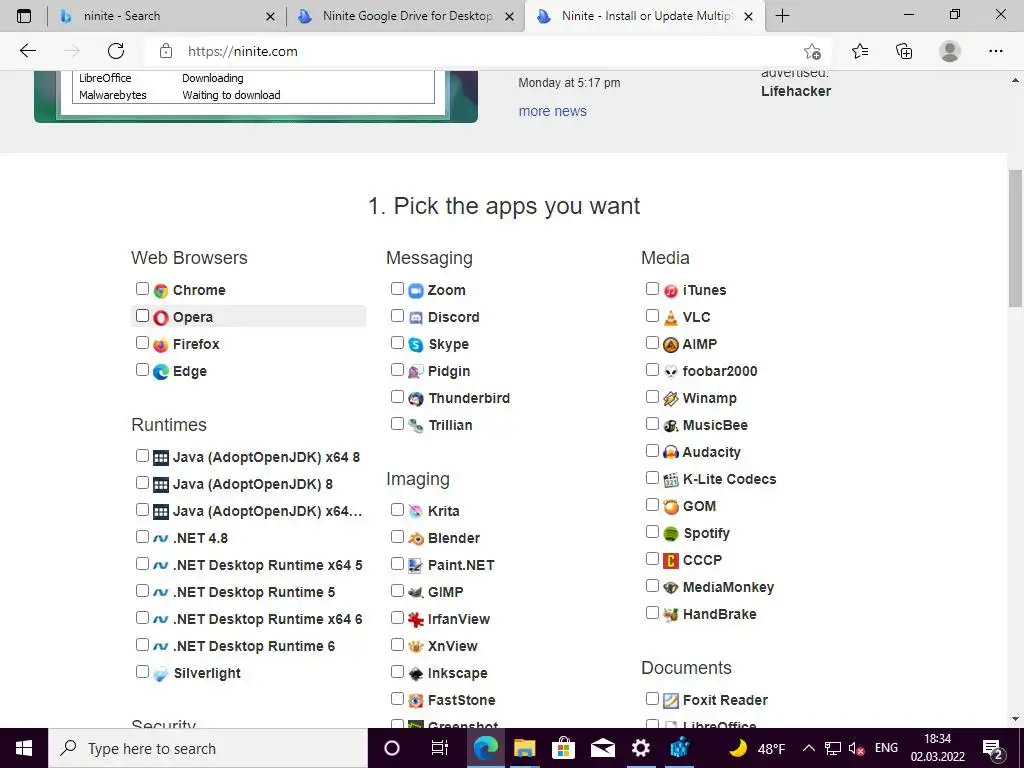Screen dimensions: 1024x768
Task: Click the Zoom app icon
Action: 416,291
